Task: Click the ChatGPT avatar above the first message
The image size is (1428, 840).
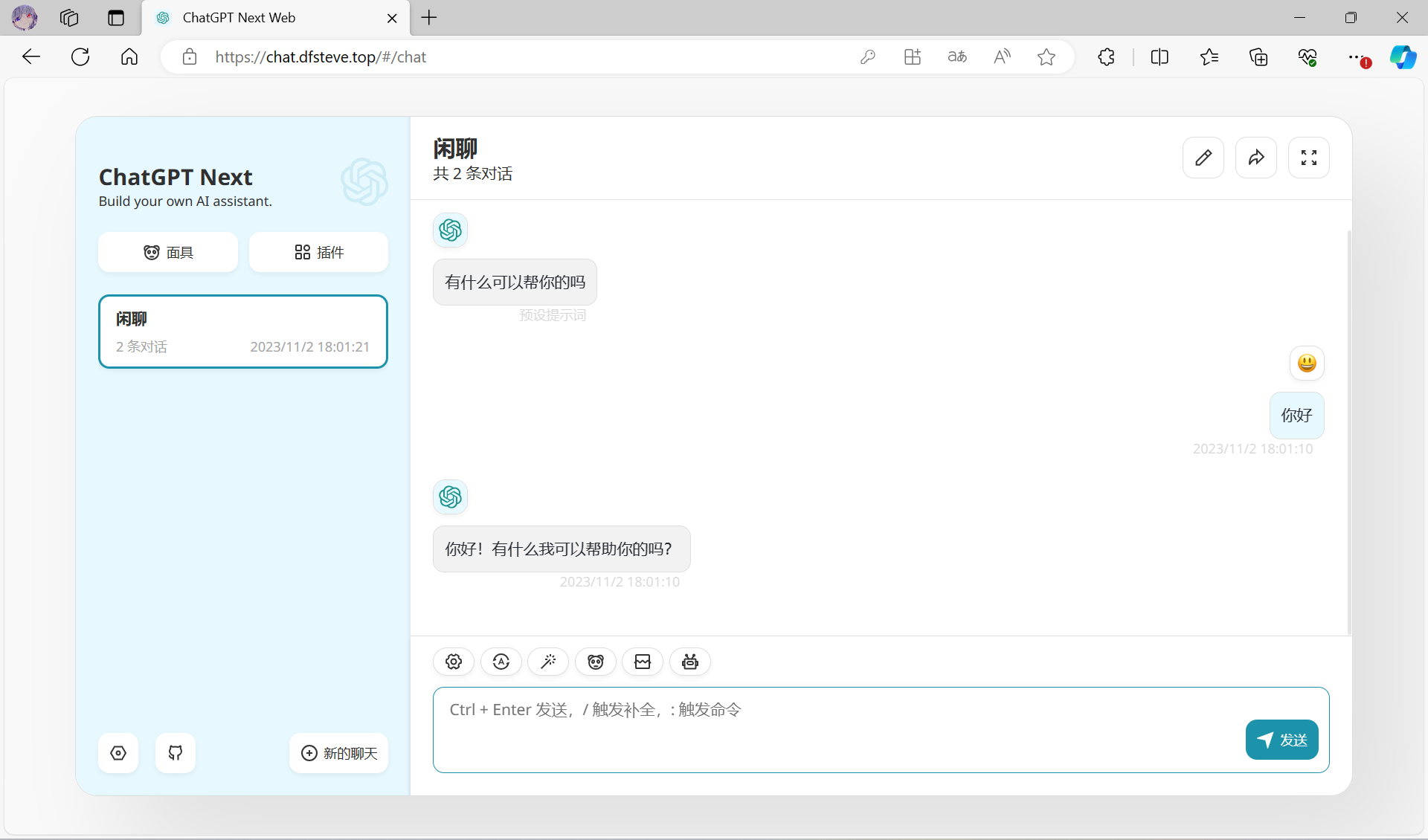Action: pyautogui.click(x=450, y=230)
